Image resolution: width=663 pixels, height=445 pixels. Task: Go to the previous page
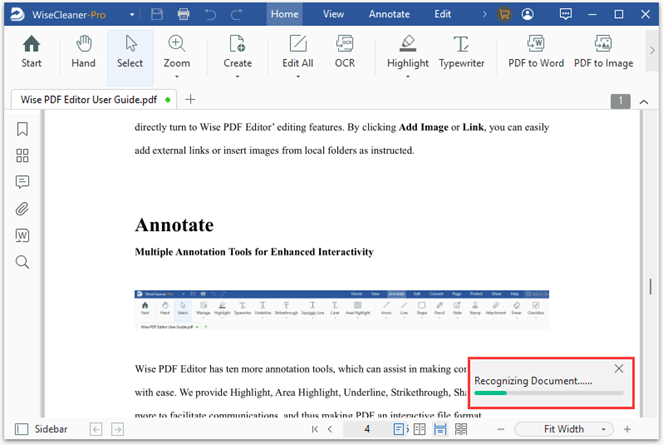pyautogui.click(x=330, y=429)
